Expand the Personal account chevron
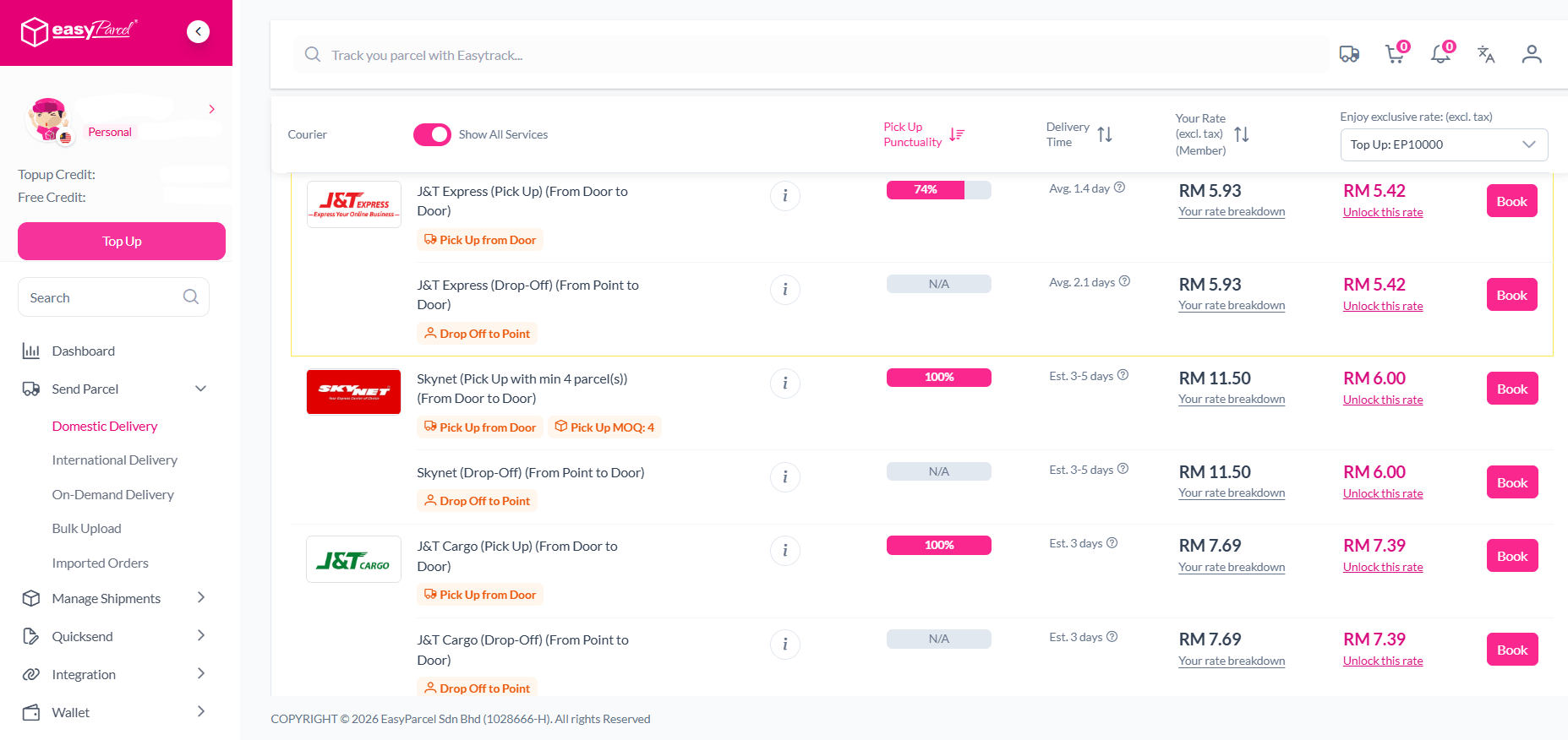1568x740 pixels. coord(211,109)
